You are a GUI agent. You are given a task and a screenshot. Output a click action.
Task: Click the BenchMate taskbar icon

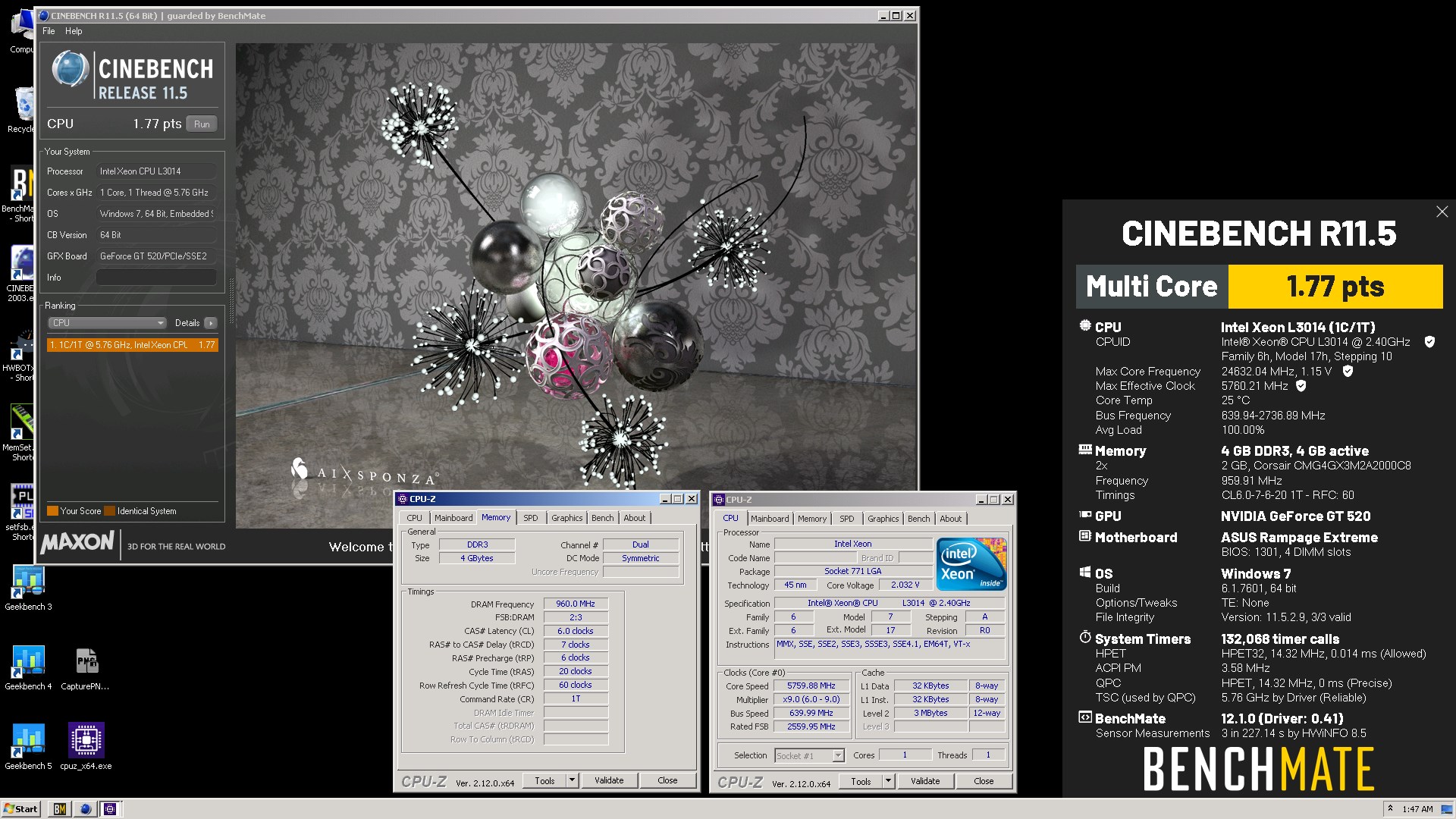[x=60, y=809]
